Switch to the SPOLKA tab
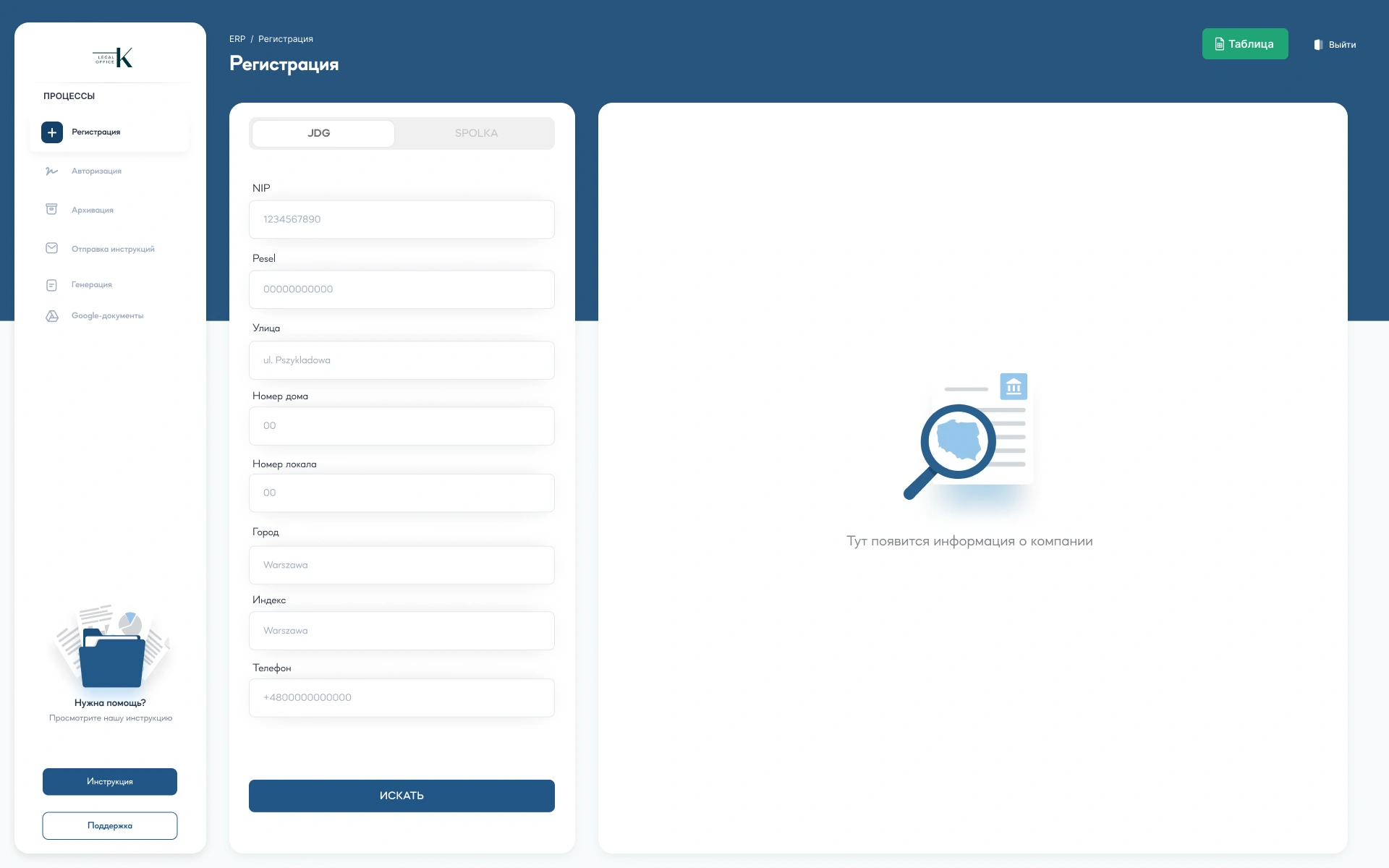The height and width of the screenshot is (868, 1389). pos(476,133)
